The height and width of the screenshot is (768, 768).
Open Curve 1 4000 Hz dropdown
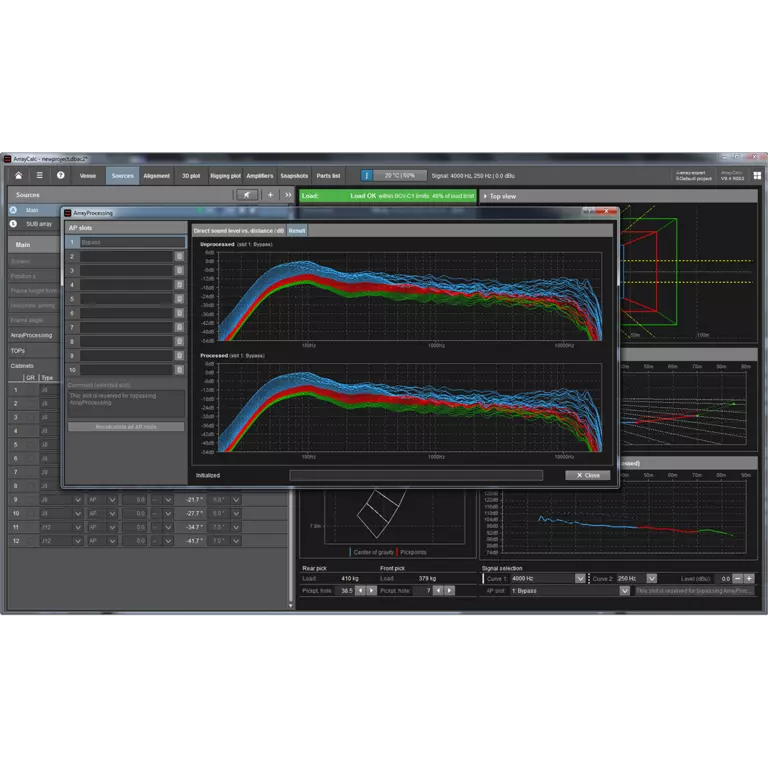point(580,578)
